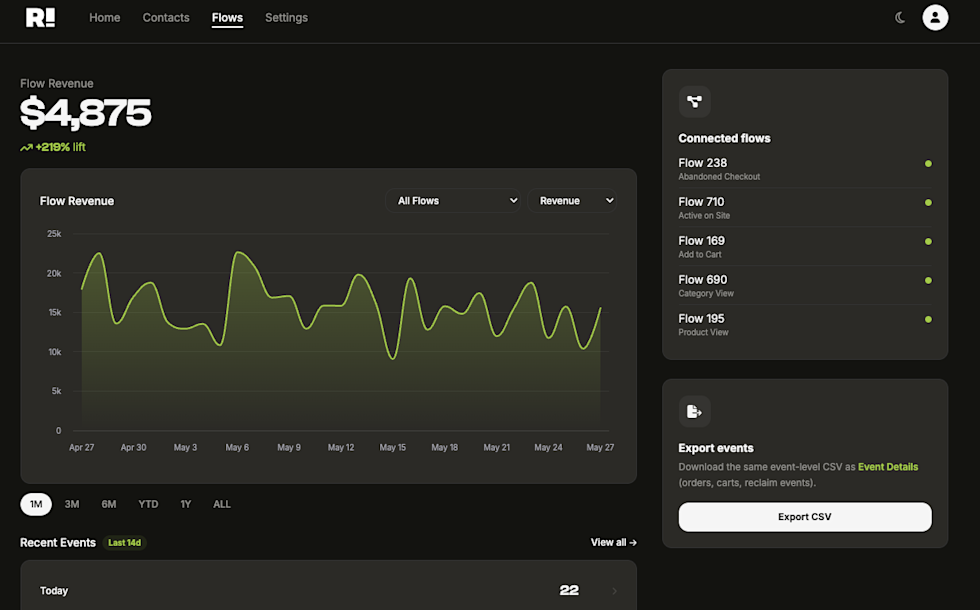Select the YTD time range
The width and height of the screenshot is (980, 610).
148,504
